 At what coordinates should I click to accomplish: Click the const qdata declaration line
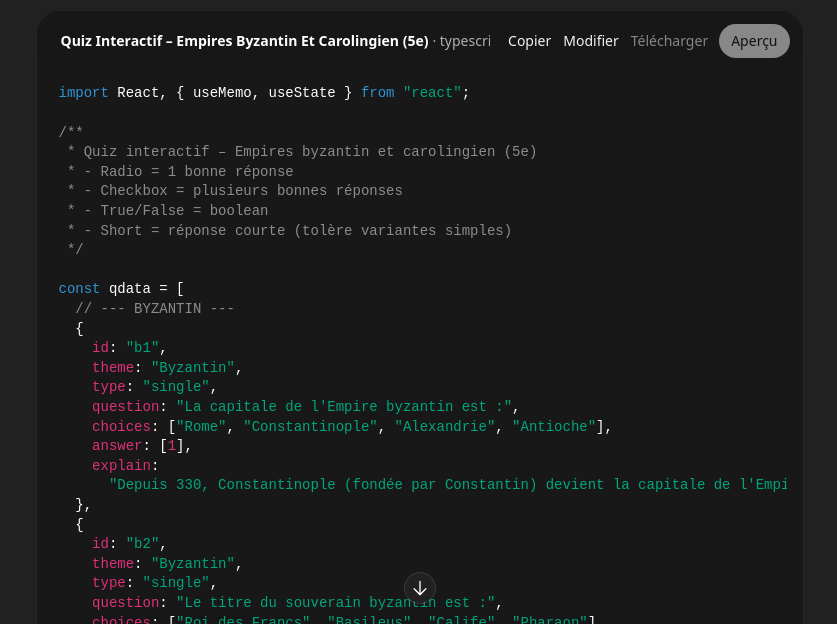click(121, 289)
